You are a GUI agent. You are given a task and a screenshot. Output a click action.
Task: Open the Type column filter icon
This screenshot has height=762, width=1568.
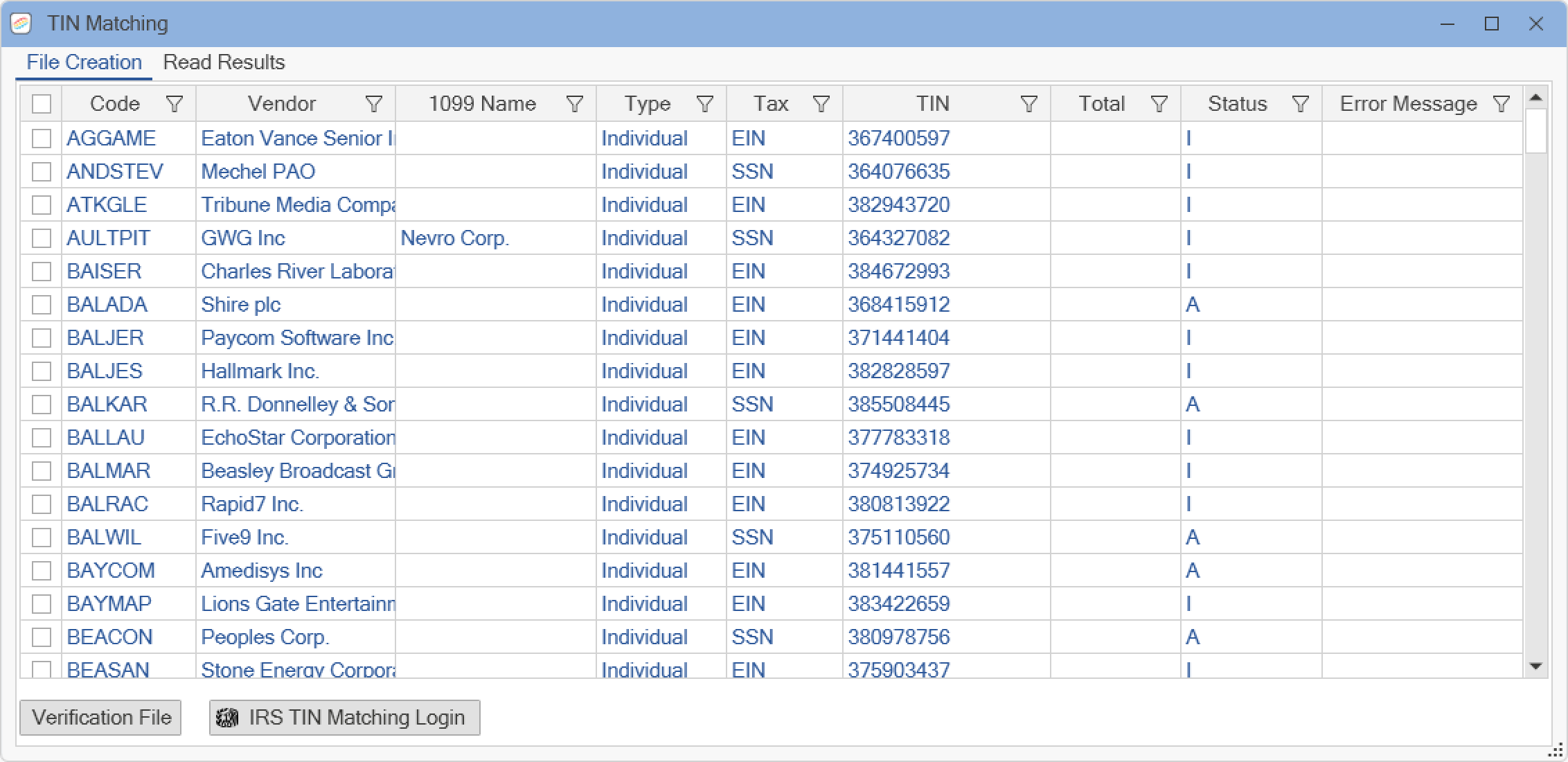705,104
